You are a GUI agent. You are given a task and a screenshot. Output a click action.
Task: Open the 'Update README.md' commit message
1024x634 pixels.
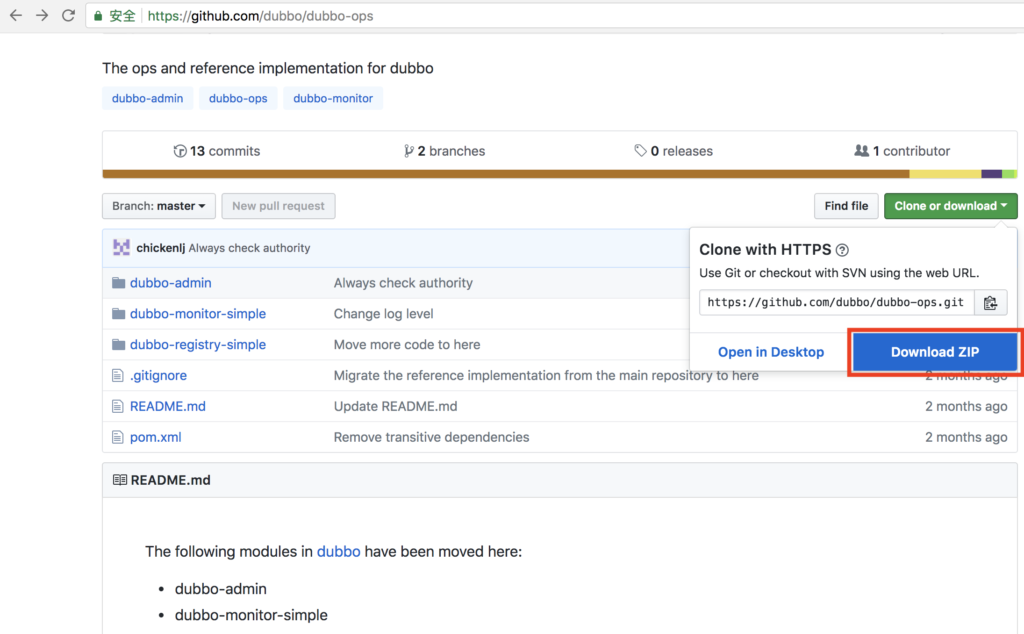[395, 406]
